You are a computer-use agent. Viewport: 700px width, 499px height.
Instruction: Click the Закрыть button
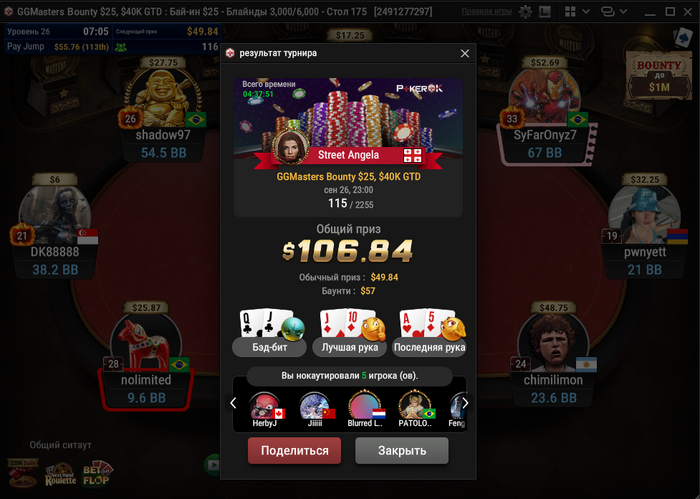coord(402,450)
